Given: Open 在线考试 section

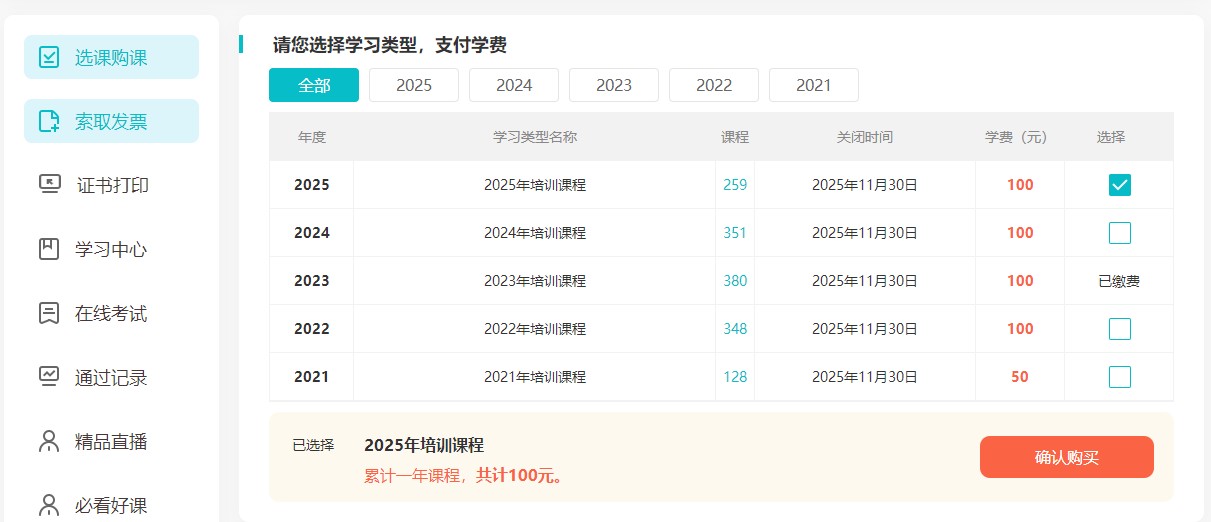Looking at the screenshot, I should [x=112, y=313].
